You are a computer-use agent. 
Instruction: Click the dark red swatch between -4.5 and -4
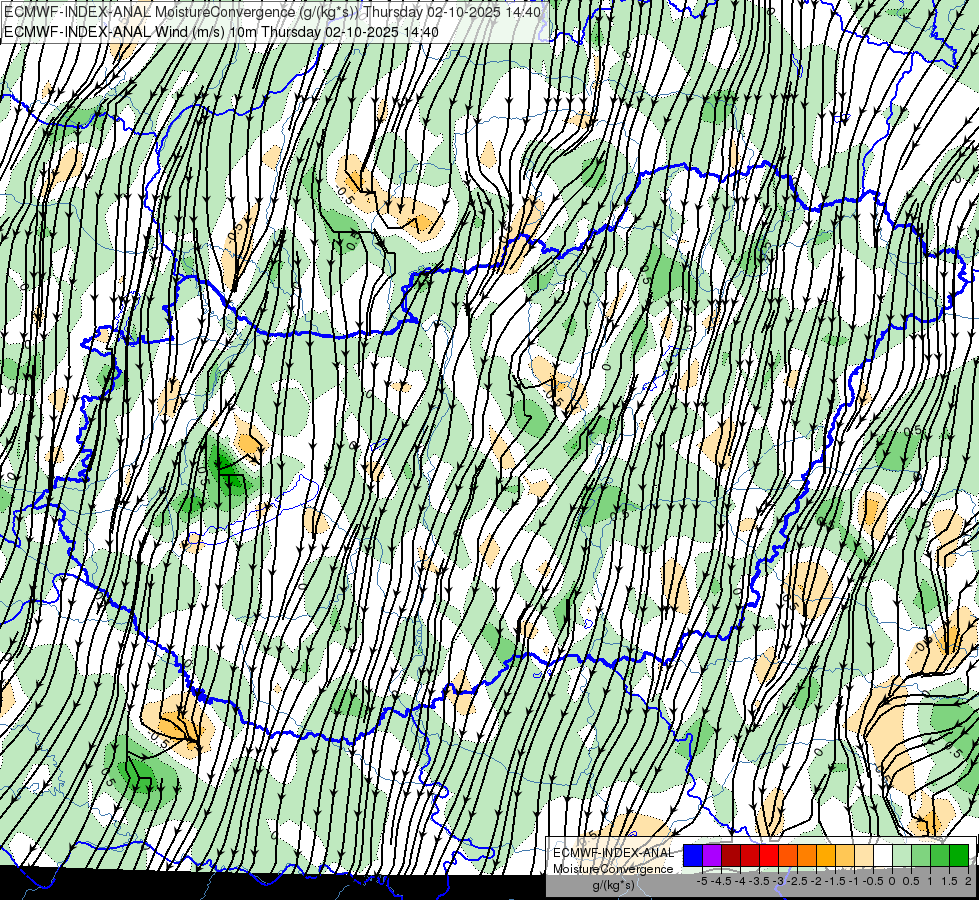731,855
